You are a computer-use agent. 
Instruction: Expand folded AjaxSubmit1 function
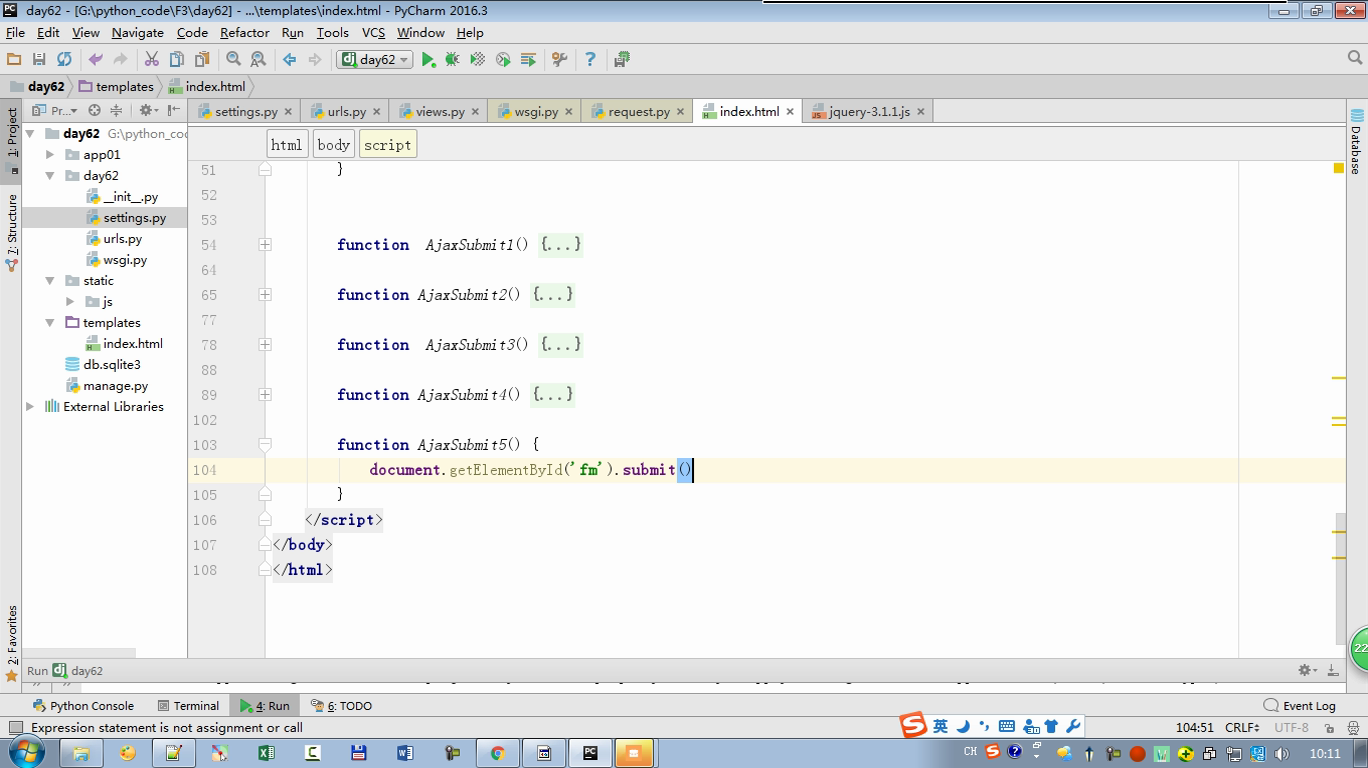tap(265, 244)
